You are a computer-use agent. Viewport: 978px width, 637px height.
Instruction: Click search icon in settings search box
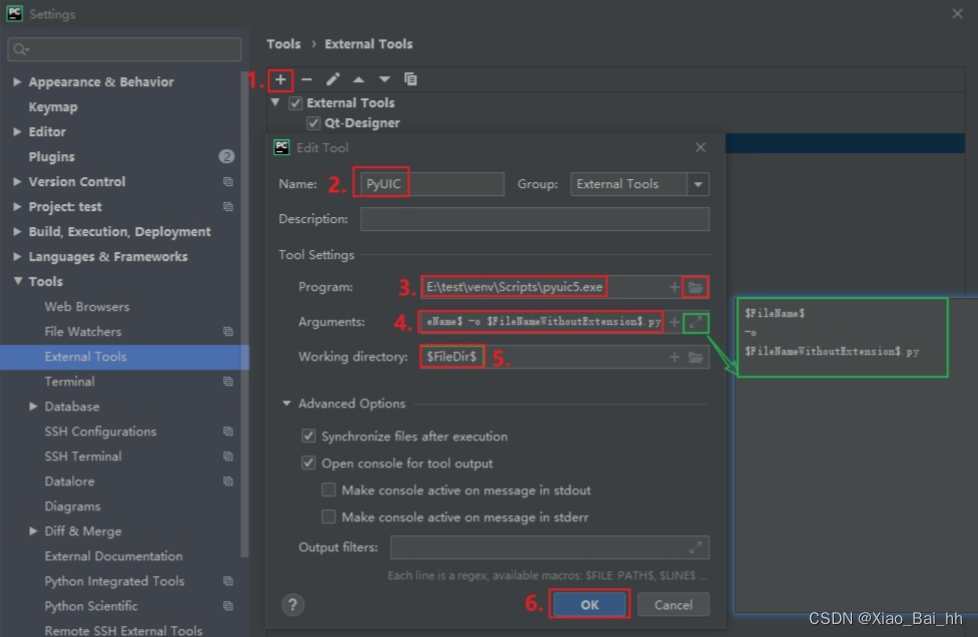coord(21,49)
